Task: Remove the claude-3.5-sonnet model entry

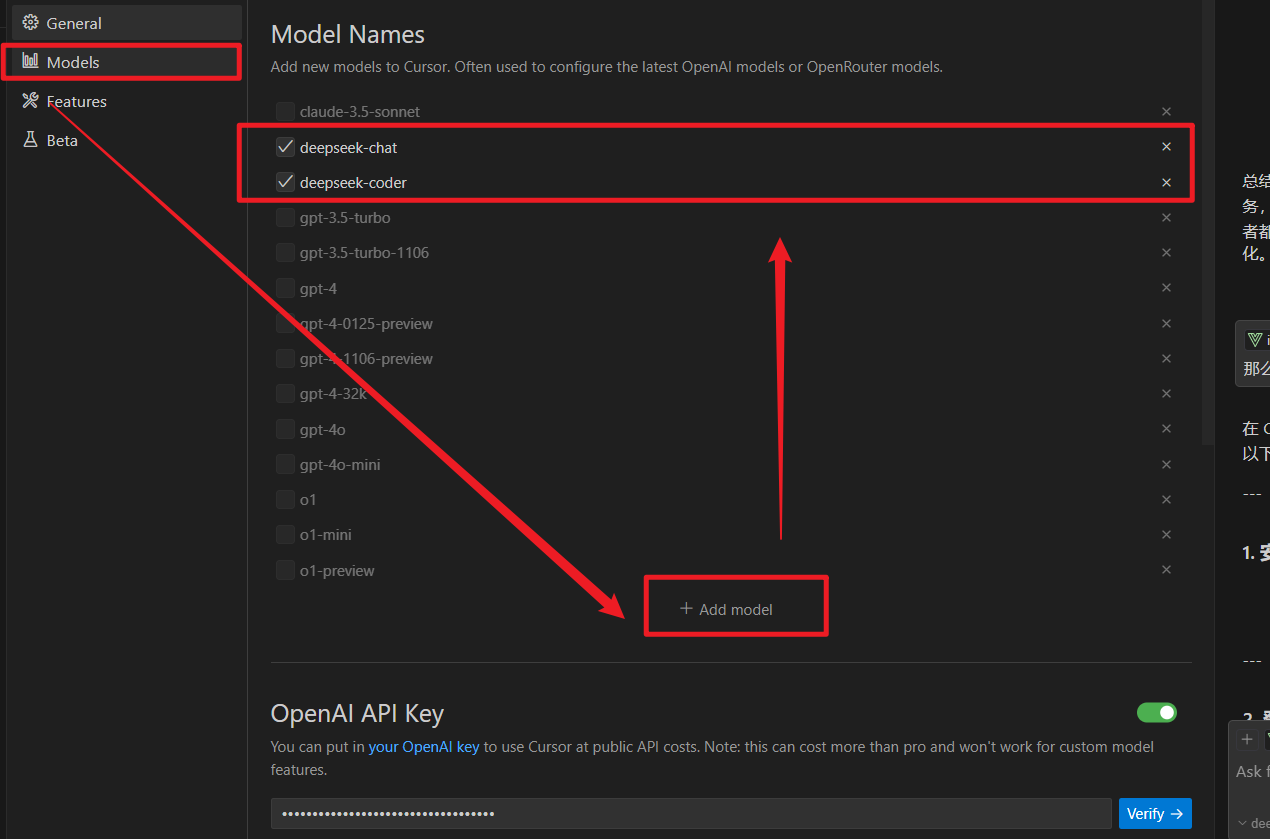Action: 1166,112
